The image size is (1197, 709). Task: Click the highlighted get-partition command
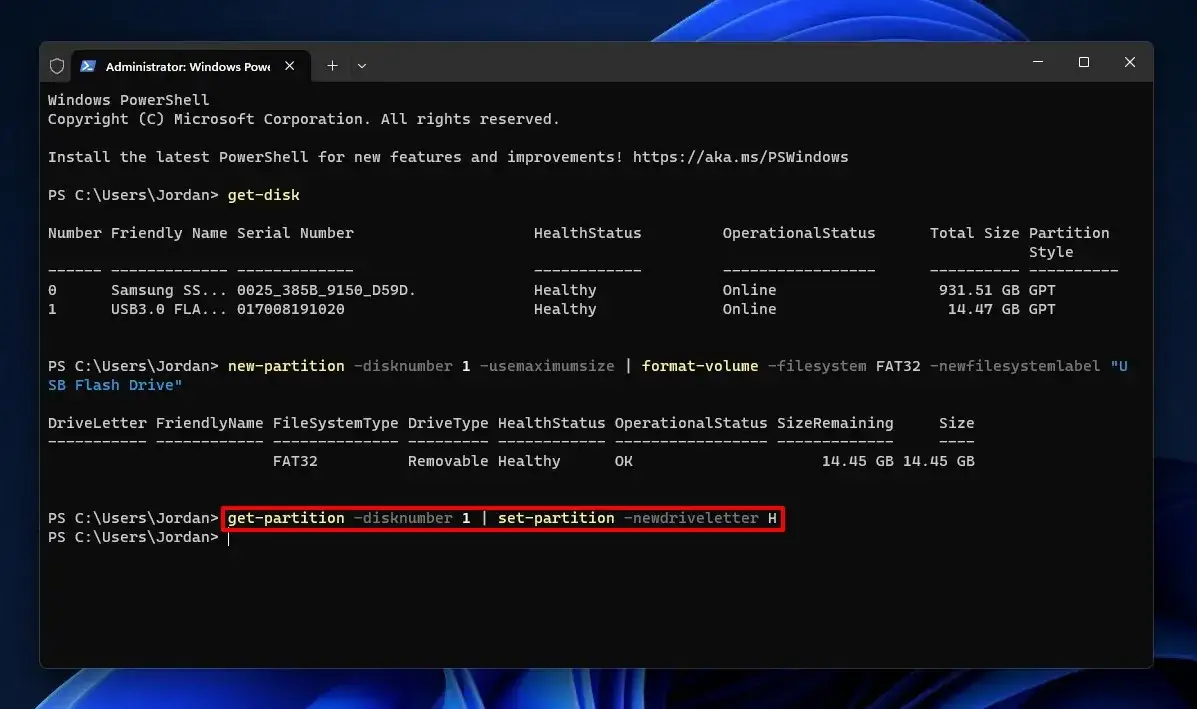(502, 518)
